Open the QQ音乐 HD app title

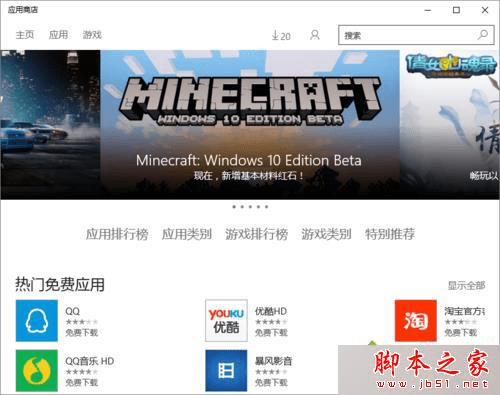(90, 361)
